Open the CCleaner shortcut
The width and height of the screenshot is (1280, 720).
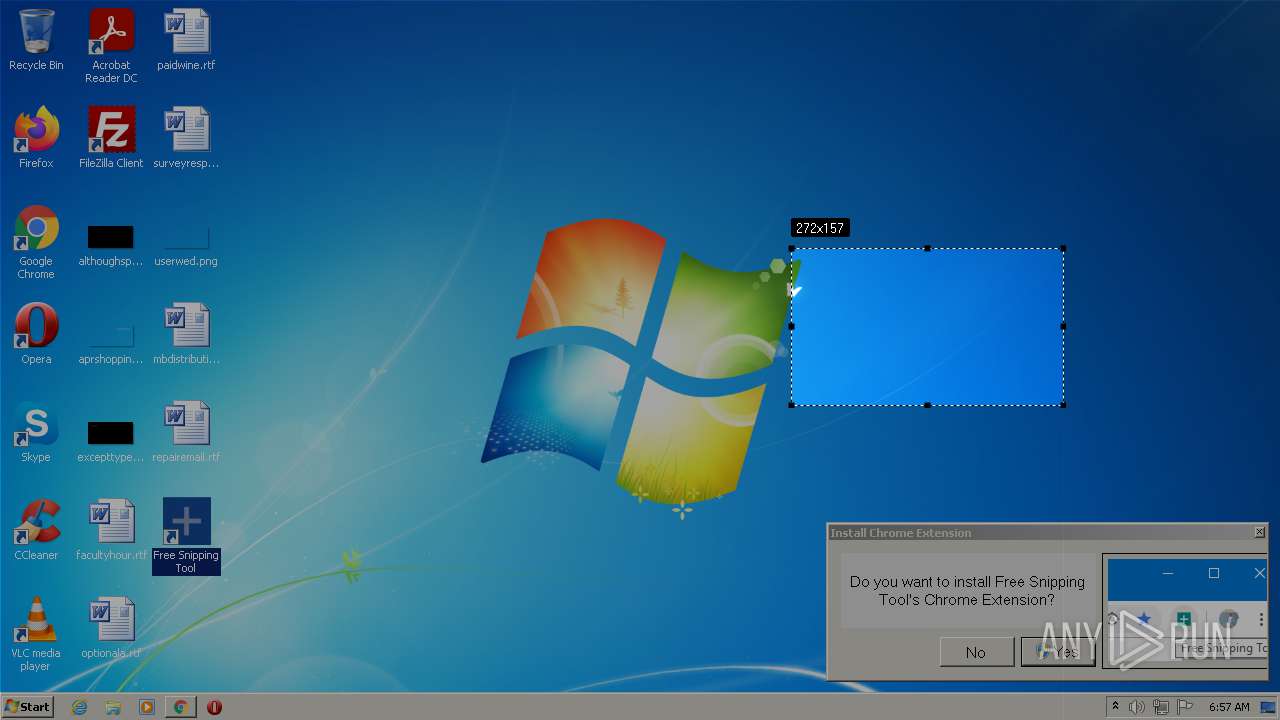(x=36, y=530)
